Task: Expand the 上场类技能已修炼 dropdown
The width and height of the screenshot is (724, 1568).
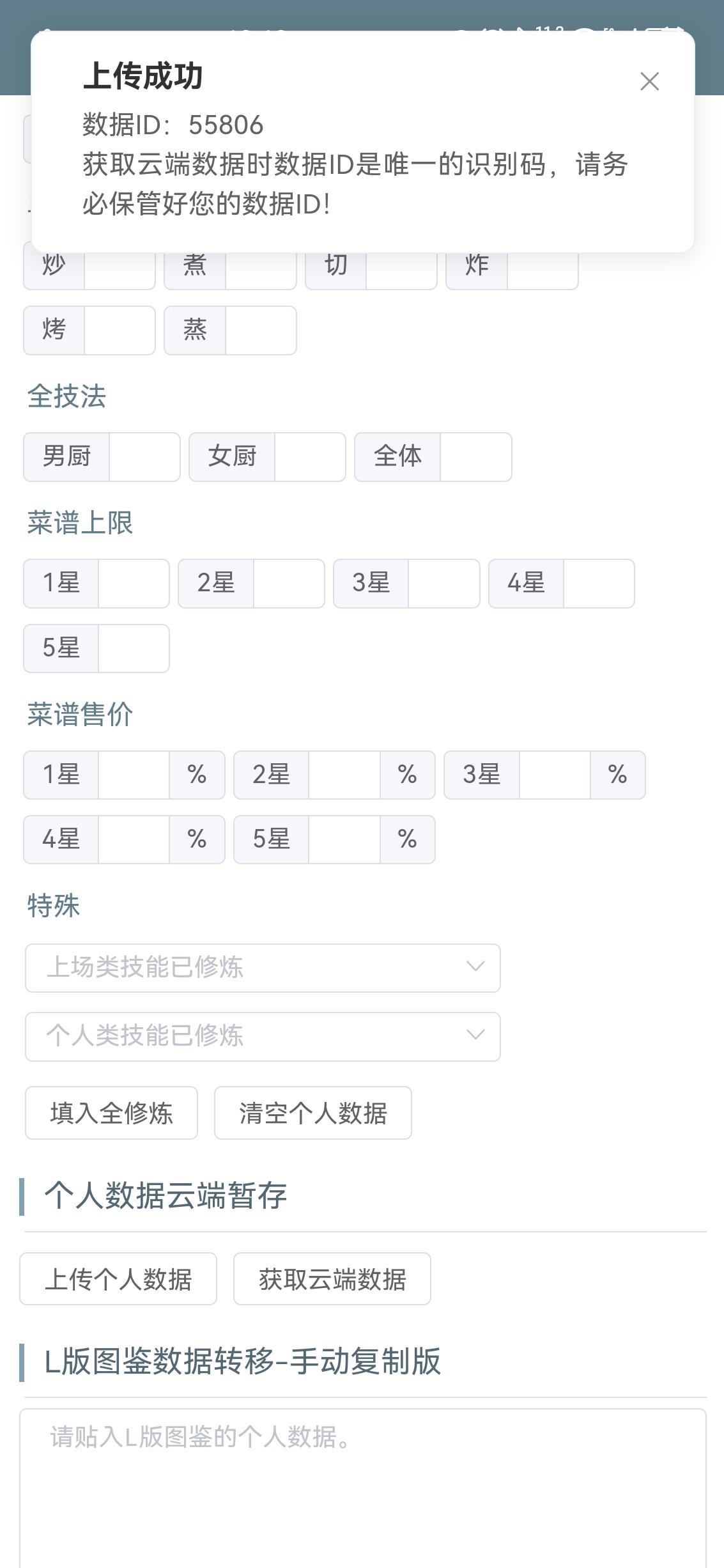Action: tap(263, 968)
